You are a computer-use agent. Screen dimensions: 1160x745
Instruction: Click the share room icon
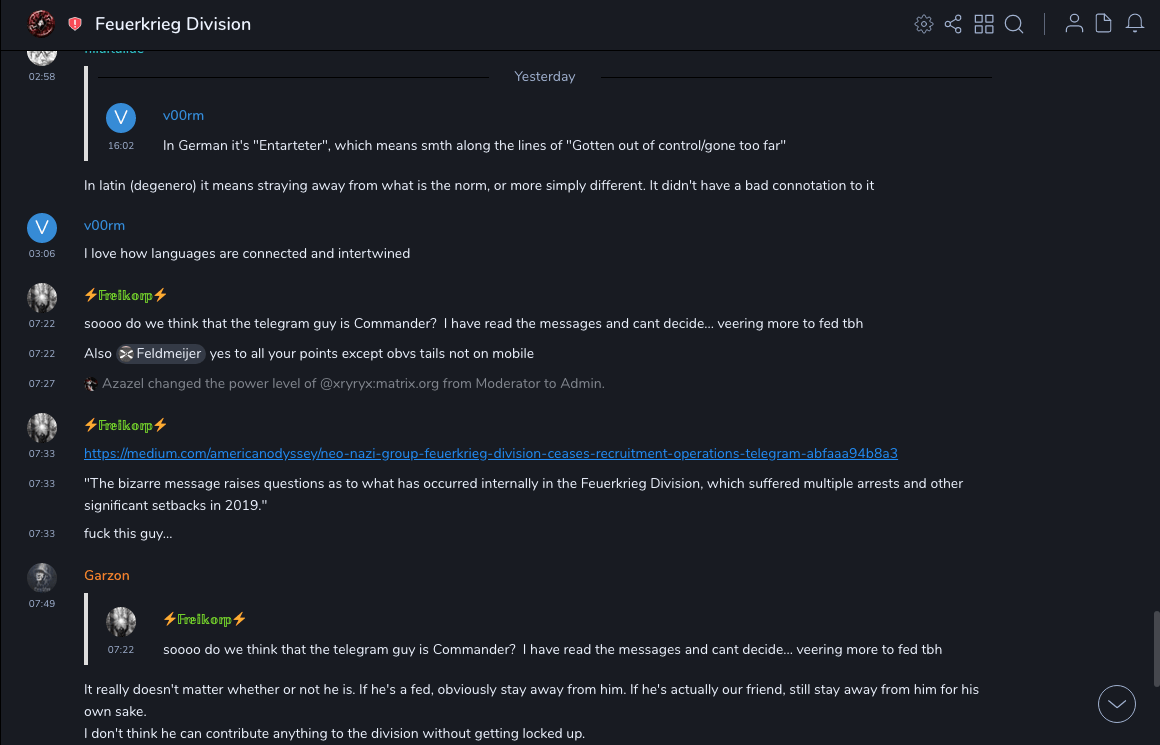coord(953,24)
